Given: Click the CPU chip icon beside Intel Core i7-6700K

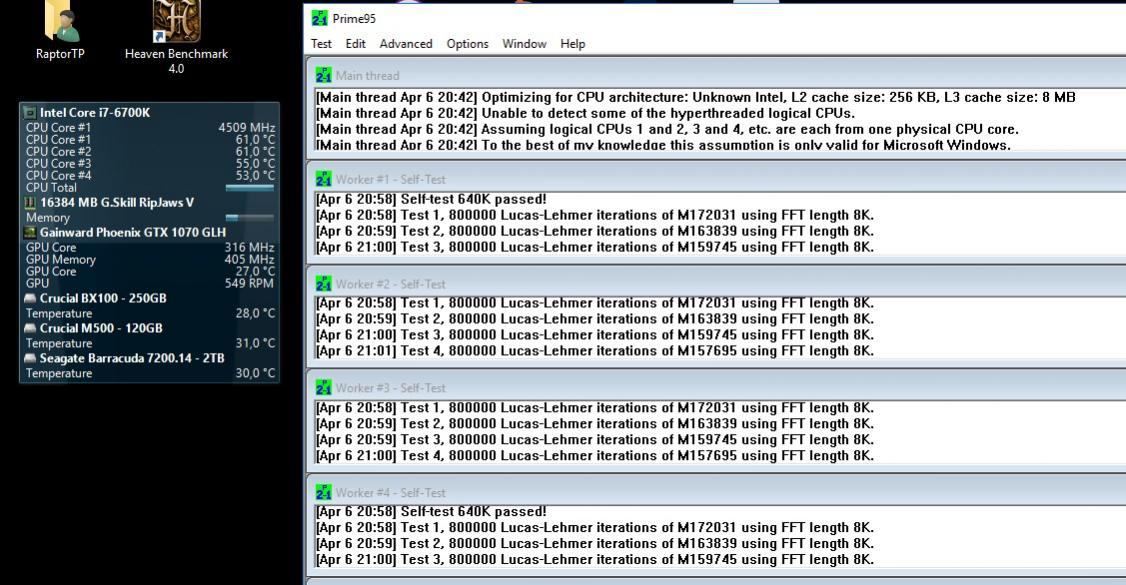Looking at the screenshot, I should [30, 113].
